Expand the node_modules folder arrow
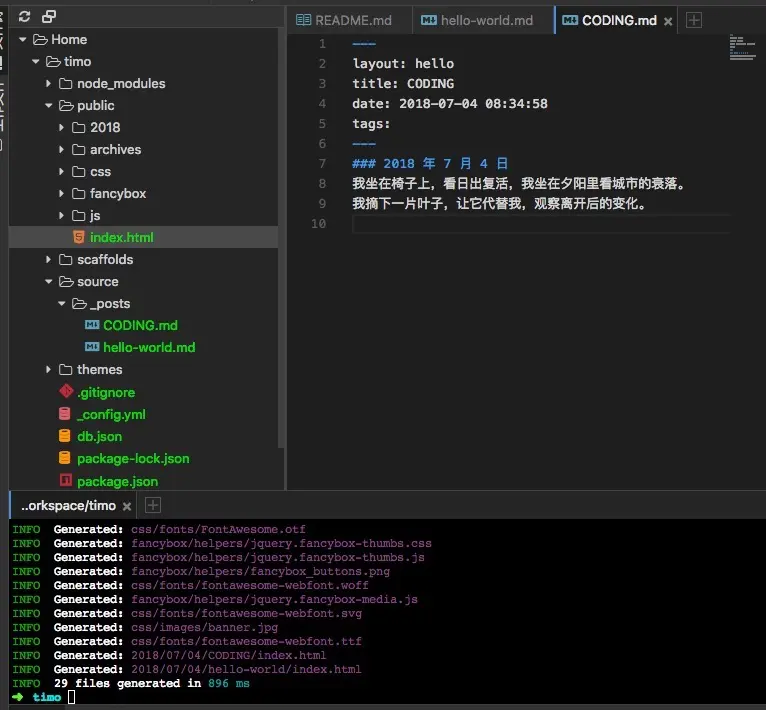The image size is (766, 710). [48, 84]
